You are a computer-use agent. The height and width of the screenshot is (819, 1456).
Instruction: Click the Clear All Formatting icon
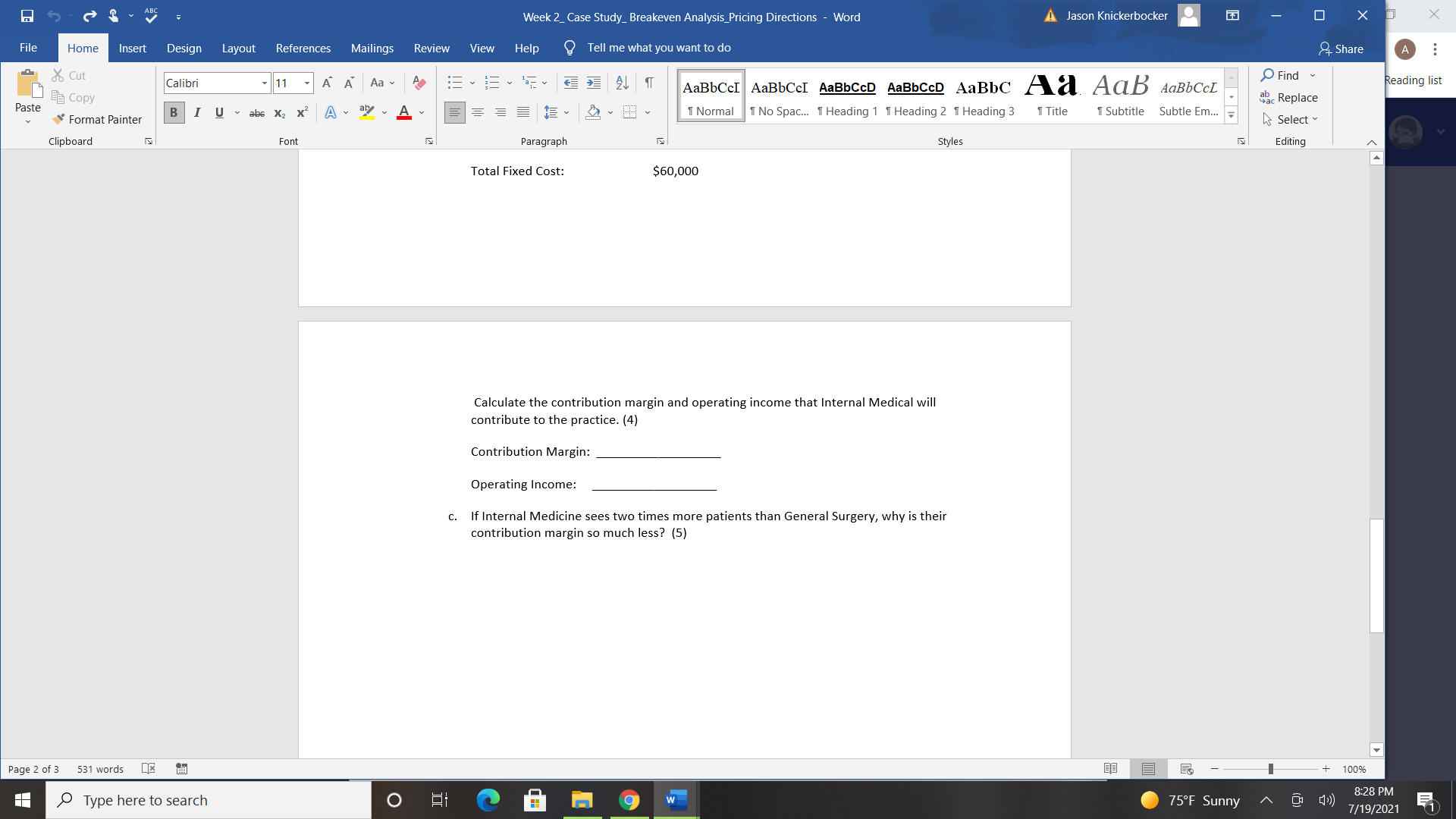click(x=419, y=83)
